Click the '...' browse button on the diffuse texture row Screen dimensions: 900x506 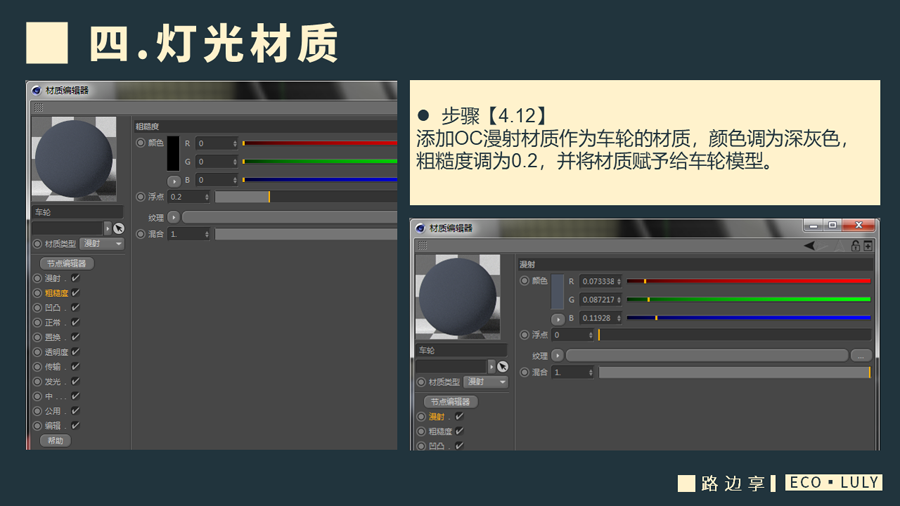point(860,355)
